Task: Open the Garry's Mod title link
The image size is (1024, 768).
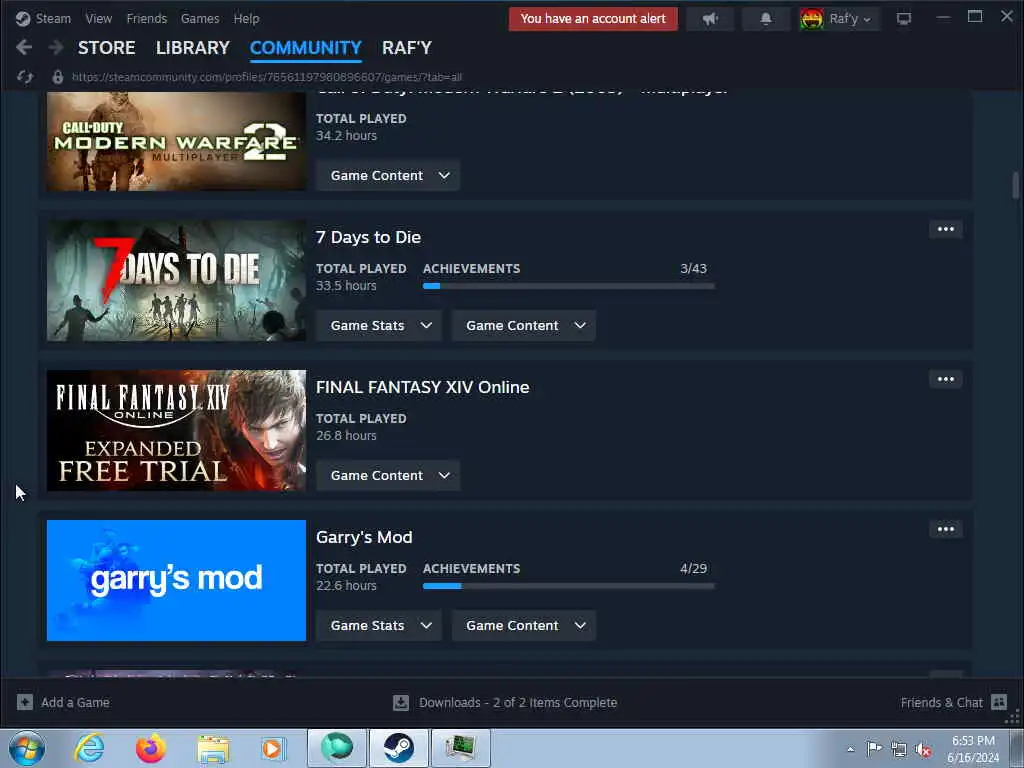Action: click(364, 537)
